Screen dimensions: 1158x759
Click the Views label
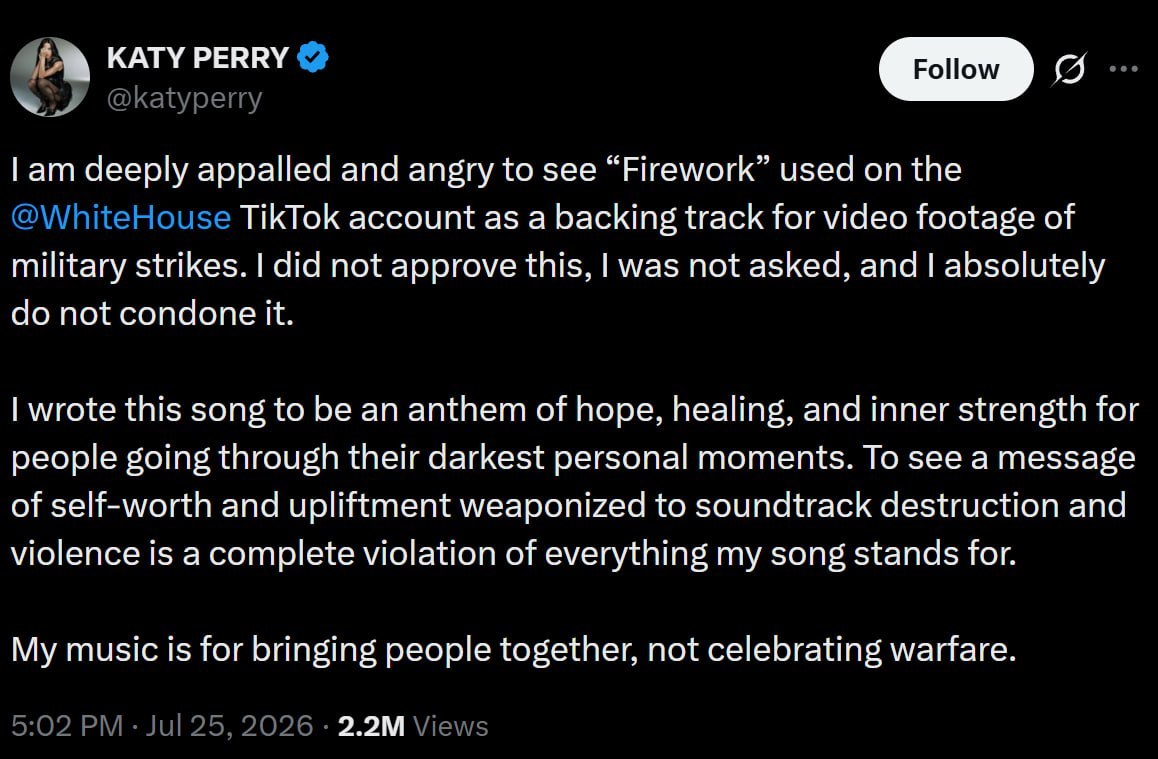450,726
